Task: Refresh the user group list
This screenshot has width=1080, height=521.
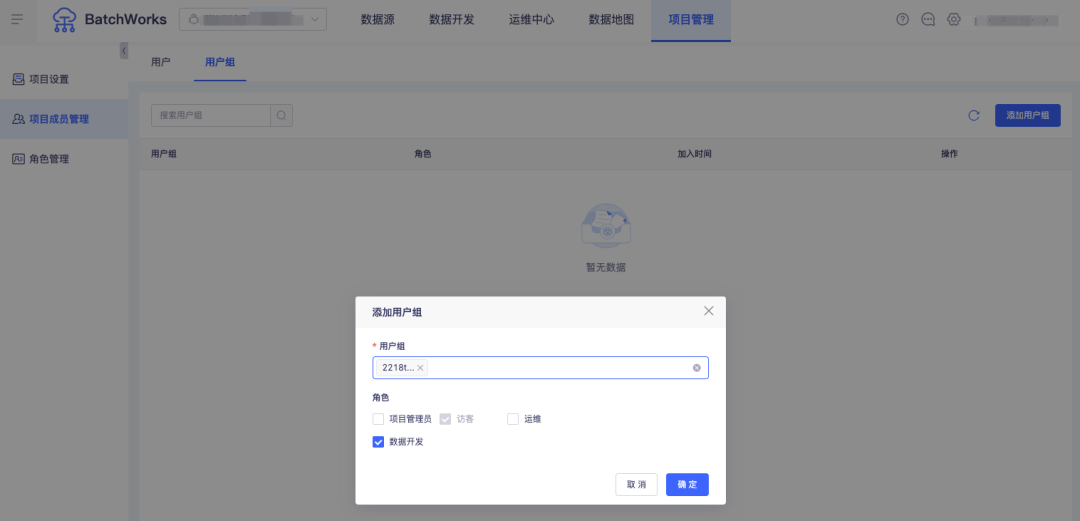Action: pyautogui.click(x=973, y=116)
